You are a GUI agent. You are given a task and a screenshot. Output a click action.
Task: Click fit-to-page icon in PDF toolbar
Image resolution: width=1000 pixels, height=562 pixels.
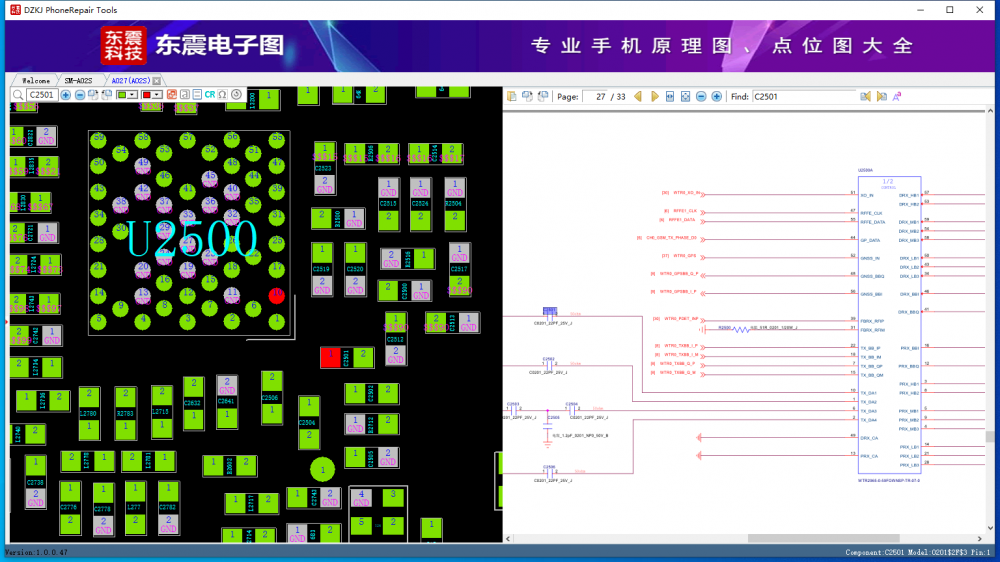[x=685, y=97]
